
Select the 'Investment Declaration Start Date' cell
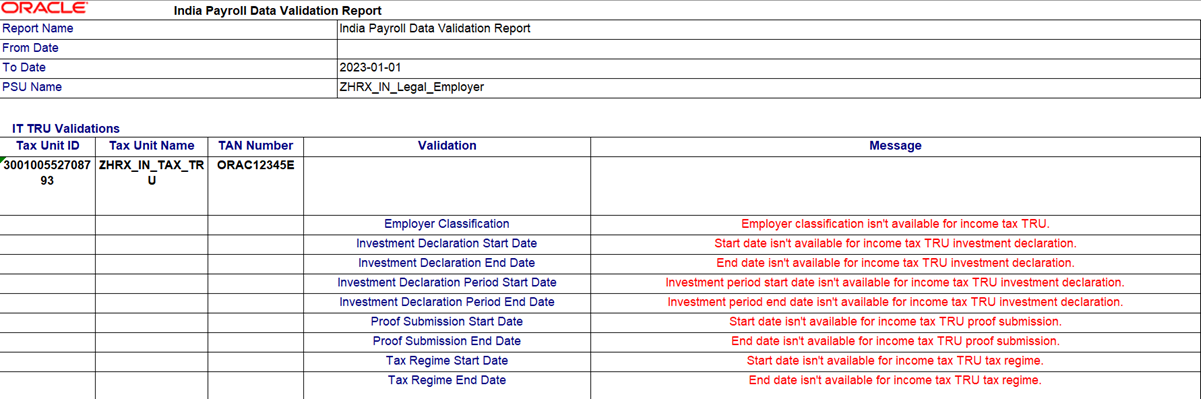tap(447, 243)
